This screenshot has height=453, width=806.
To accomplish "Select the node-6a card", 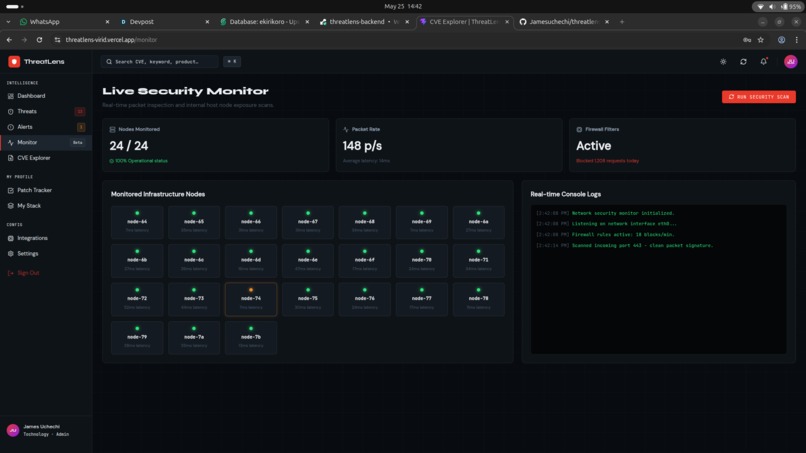I will point(479,222).
